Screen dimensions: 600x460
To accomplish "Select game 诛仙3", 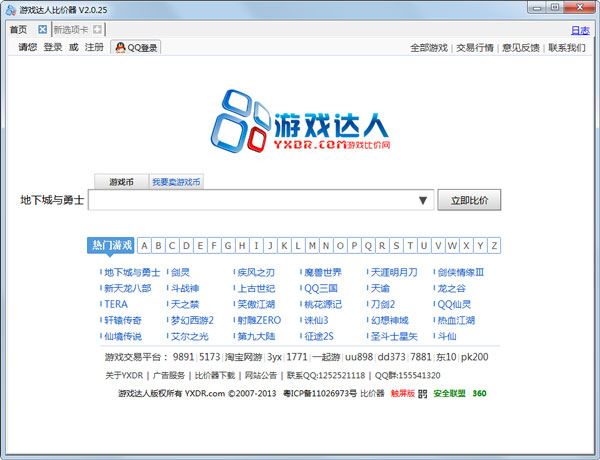I will pyautogui.click(x=316, y=320).
